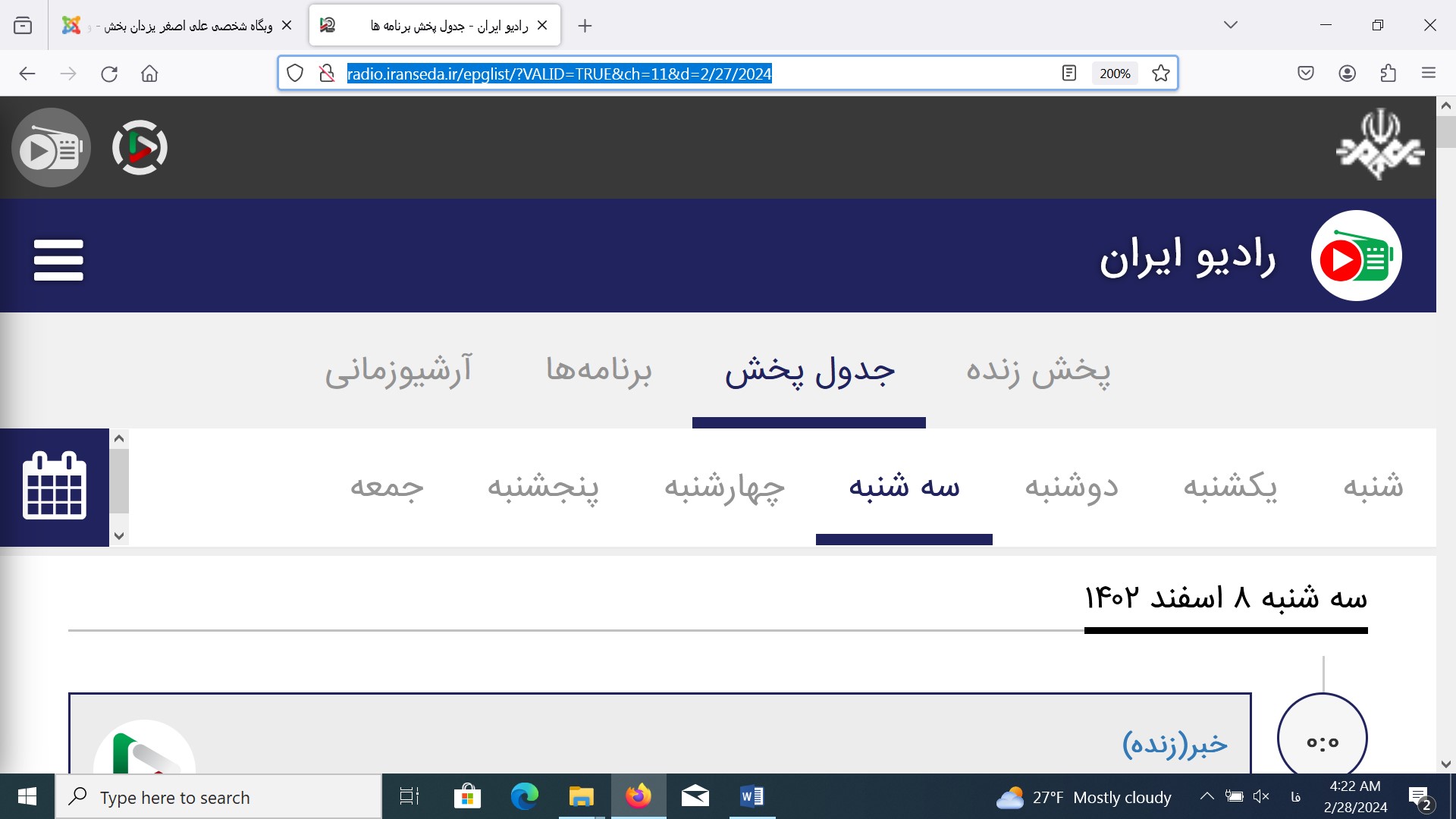Bookmark this page with star icon
This screenshot has width=1456, height=819.
[1160, 74]
